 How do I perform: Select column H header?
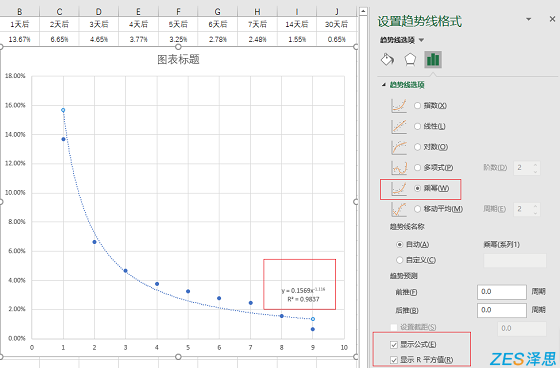(x=257, y=12)
